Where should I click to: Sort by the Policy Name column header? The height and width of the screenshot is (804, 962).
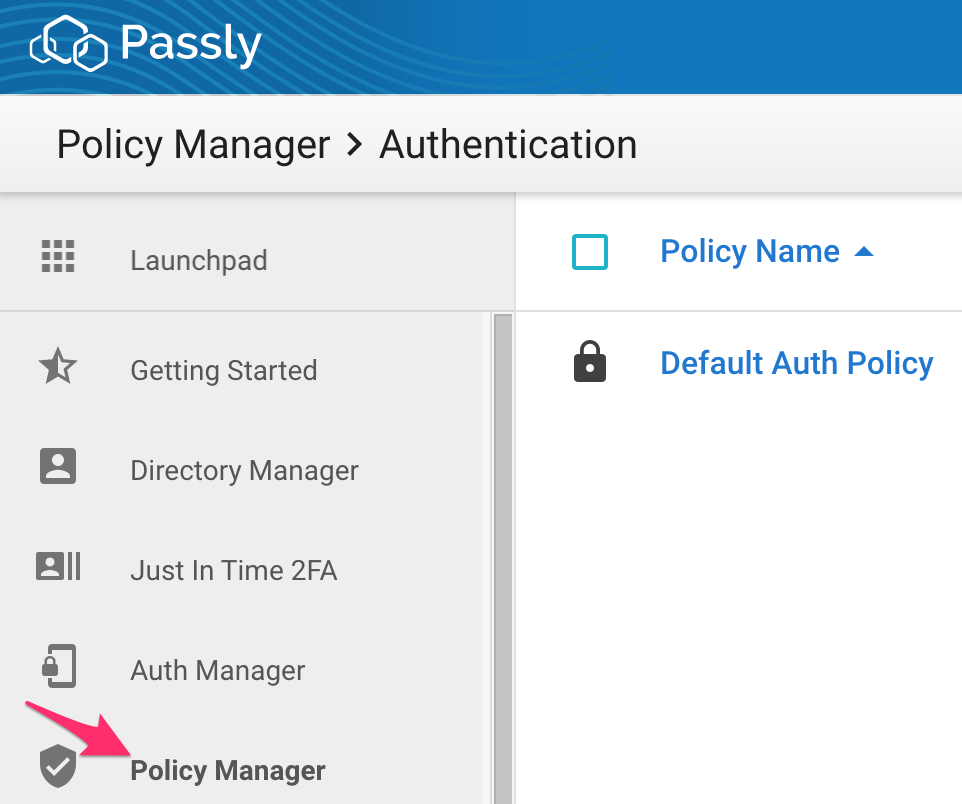750,251
